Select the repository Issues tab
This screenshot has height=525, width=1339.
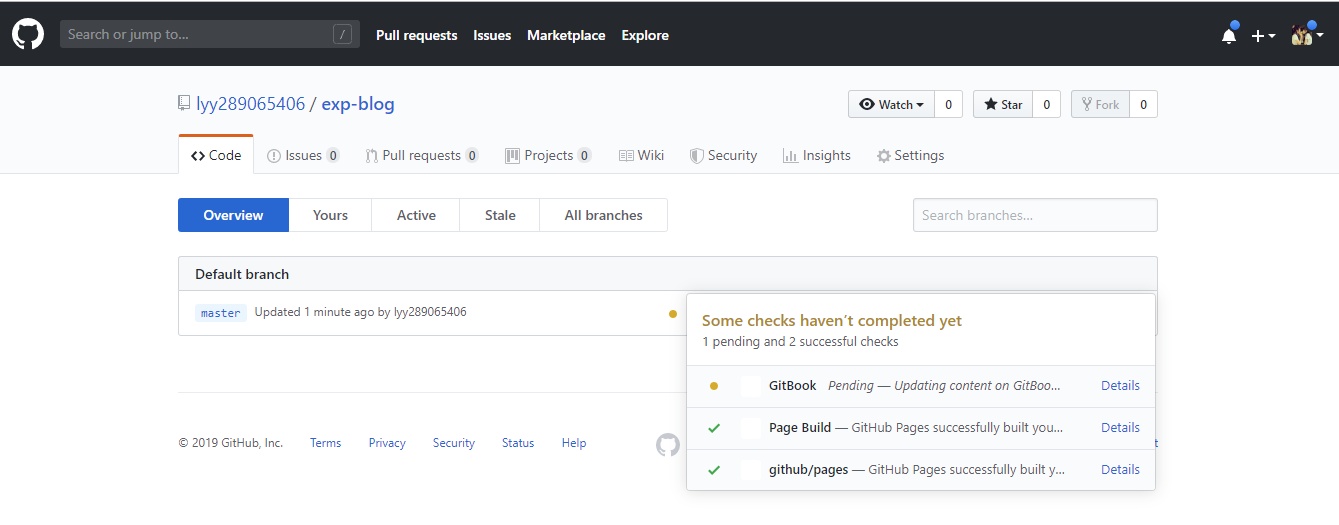[x=303, y=155]
